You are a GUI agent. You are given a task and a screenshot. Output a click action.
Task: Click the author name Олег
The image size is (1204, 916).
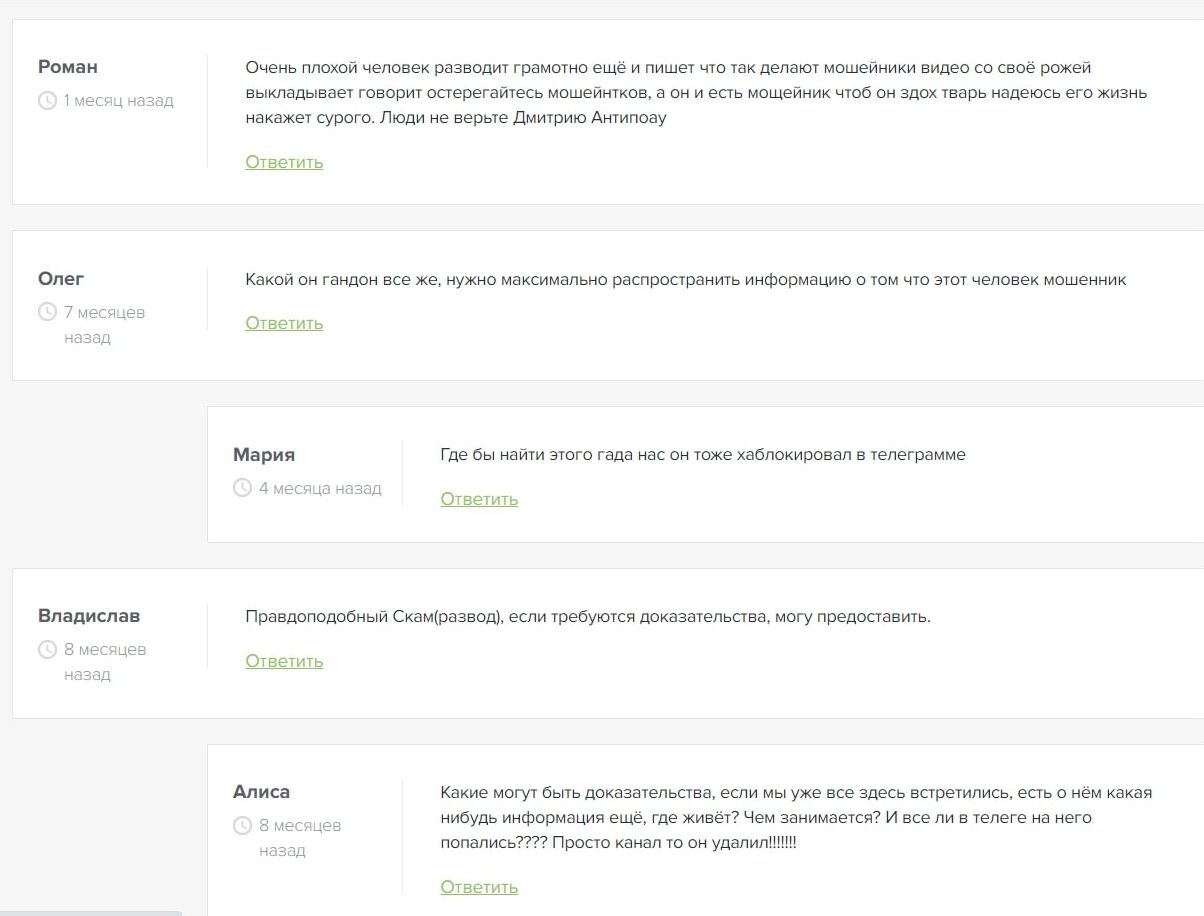tap(61, 278)
